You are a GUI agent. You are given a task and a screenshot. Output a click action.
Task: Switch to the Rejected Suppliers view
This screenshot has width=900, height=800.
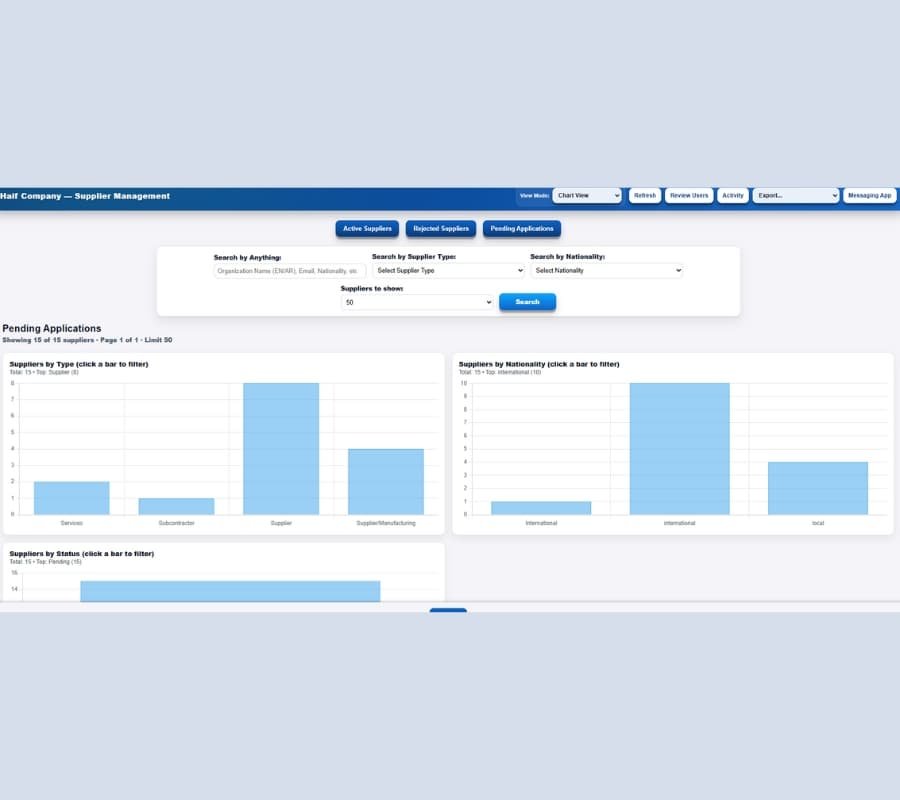pyautogui.click(x=440, y=228)
